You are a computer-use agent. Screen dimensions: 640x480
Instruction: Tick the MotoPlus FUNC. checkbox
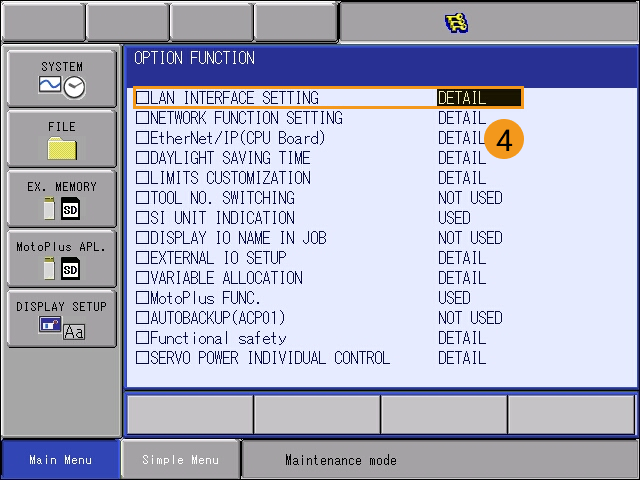(142, 298)
